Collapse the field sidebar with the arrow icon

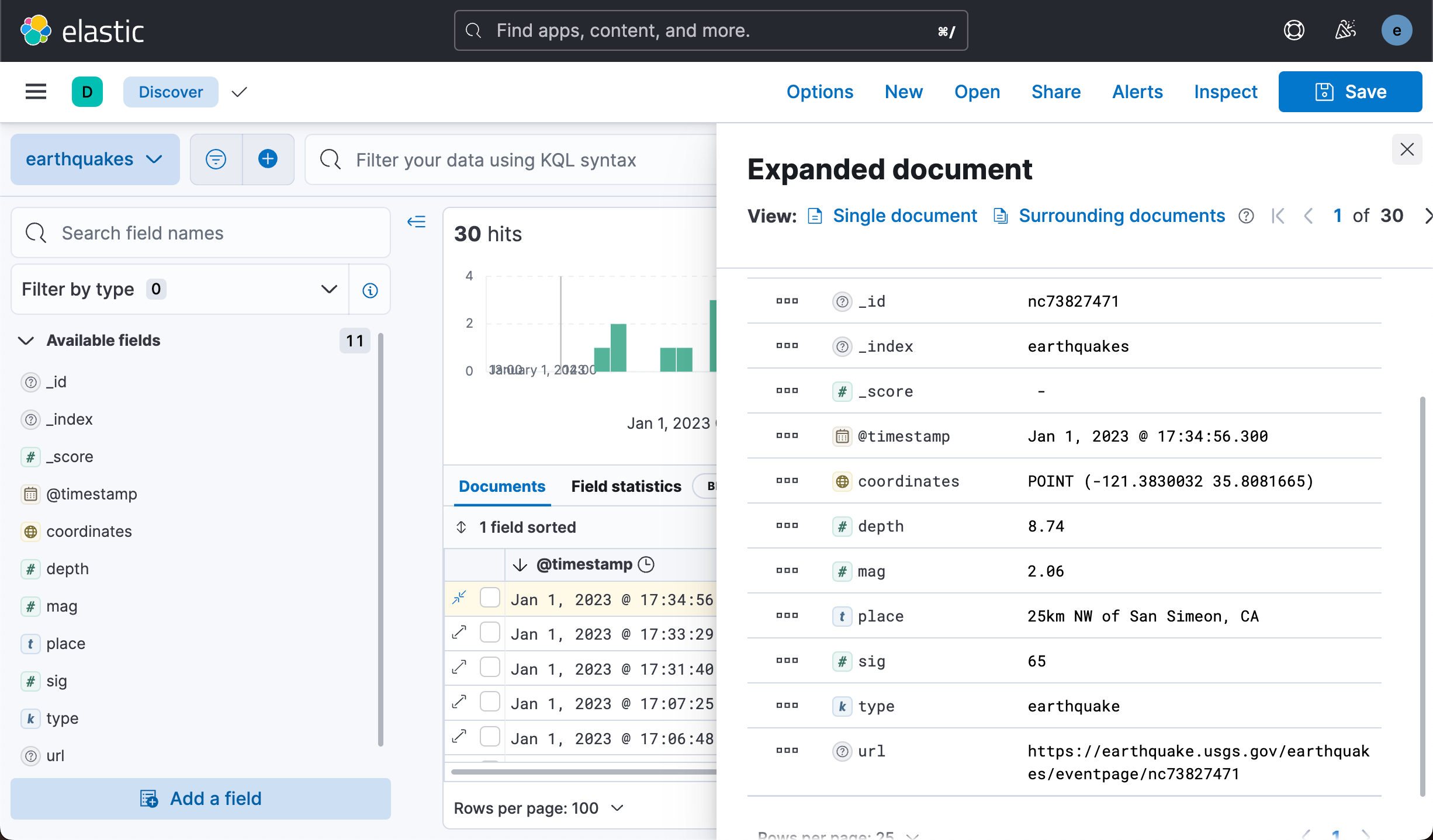416,222
